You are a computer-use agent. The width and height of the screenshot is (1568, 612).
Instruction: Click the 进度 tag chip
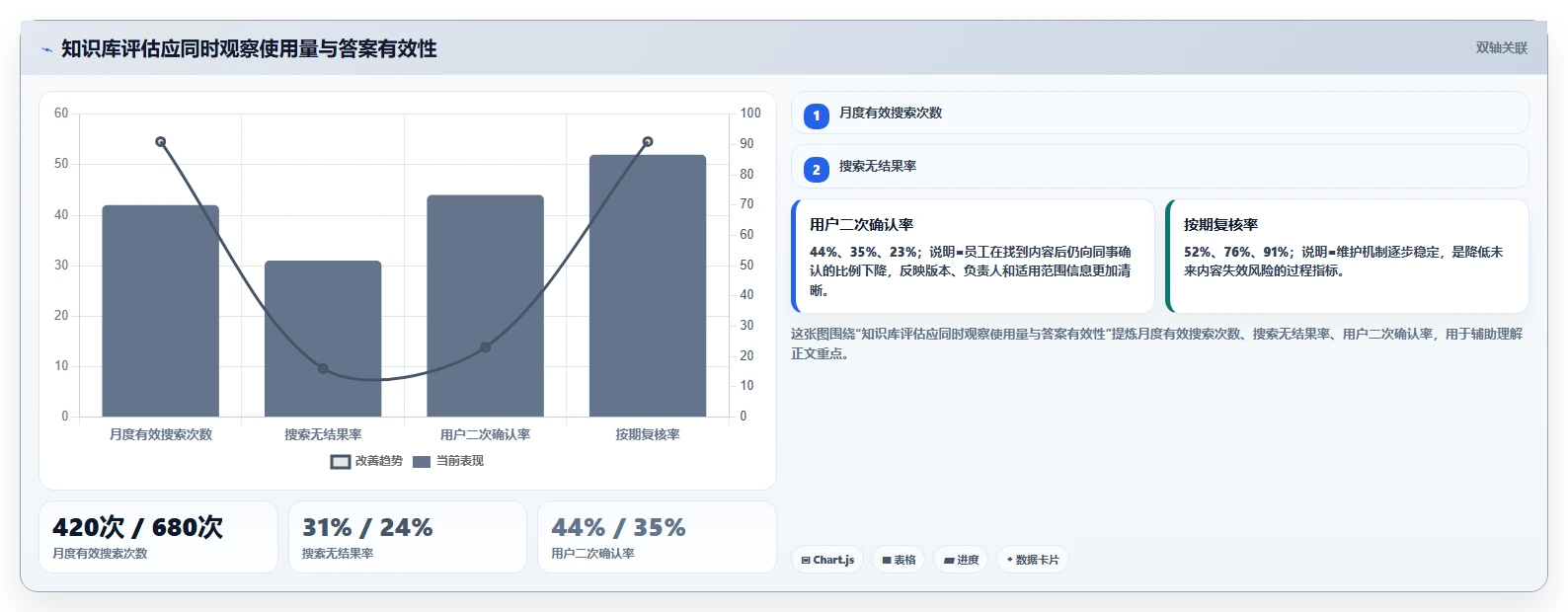[x=961, y=560]
